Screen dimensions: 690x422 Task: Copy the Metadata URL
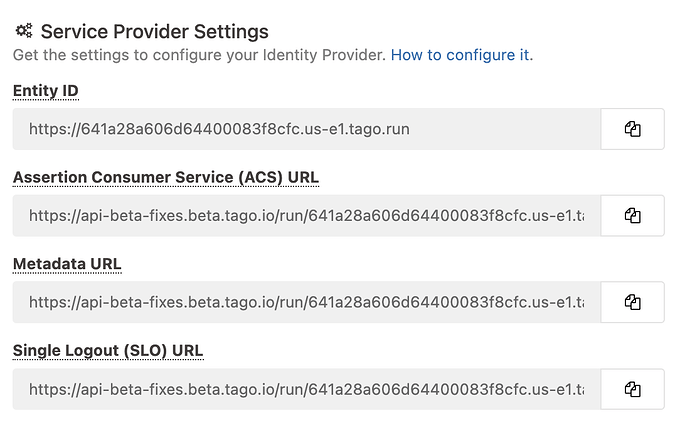point(632,301)
